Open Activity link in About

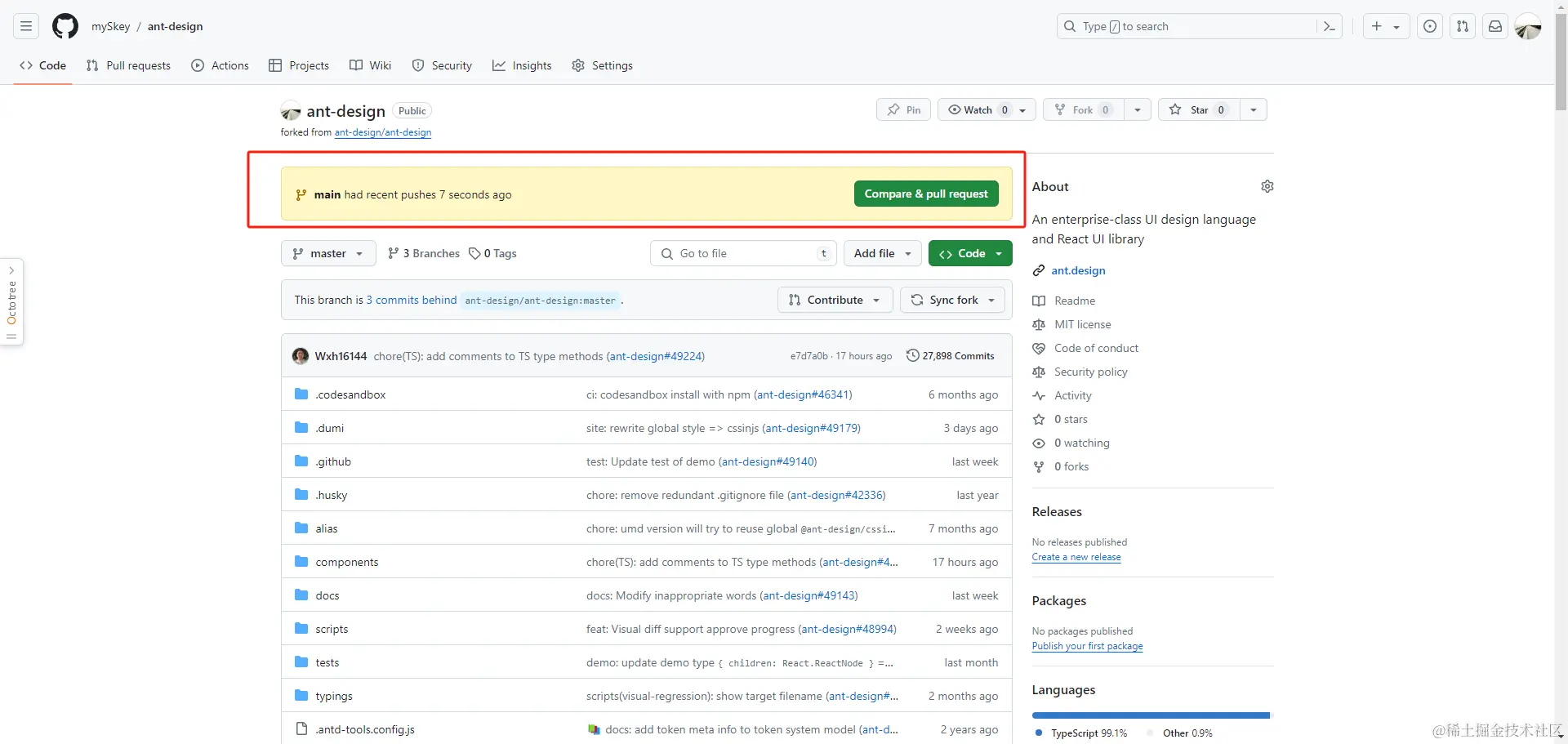pos(1072,395)
